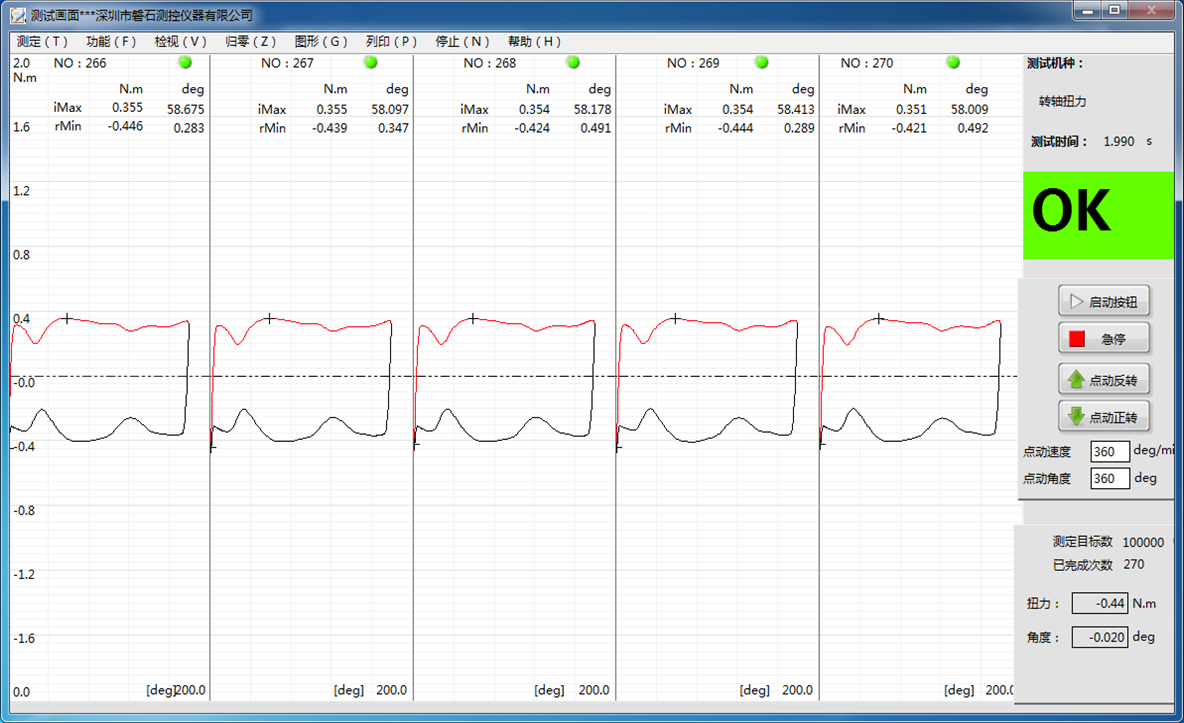This screenshot has width=1184, height=723.
Task: Click the green OK result indicator
Action: point(1097,215)
